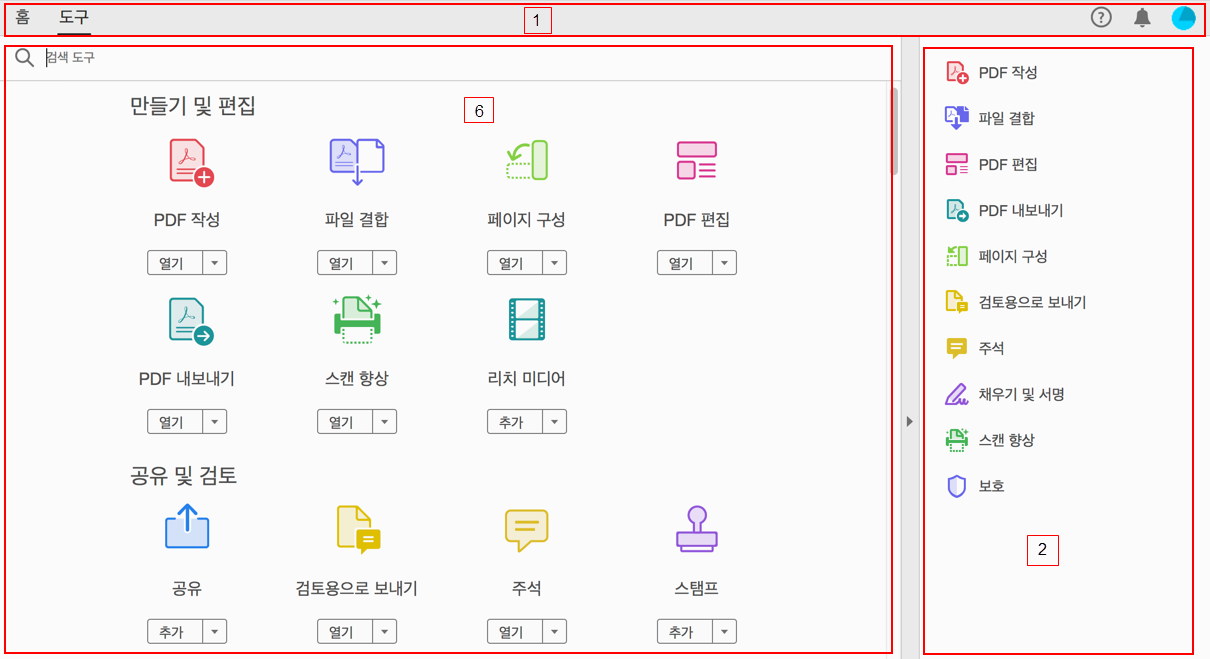Expand dropdown arrow next to PDF 작성 열기
The width and height of the screenshot is (1210, 659).
tap(216, 262)
